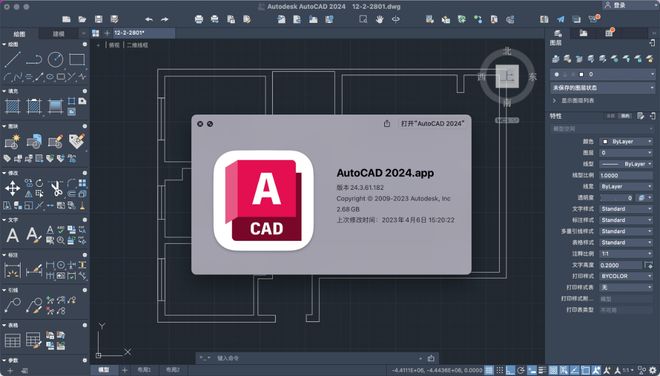Image resolution: width=660 pixels, height=376 pixels.
Task: Click the new drawing tab plus button
Action: (107, 33)
